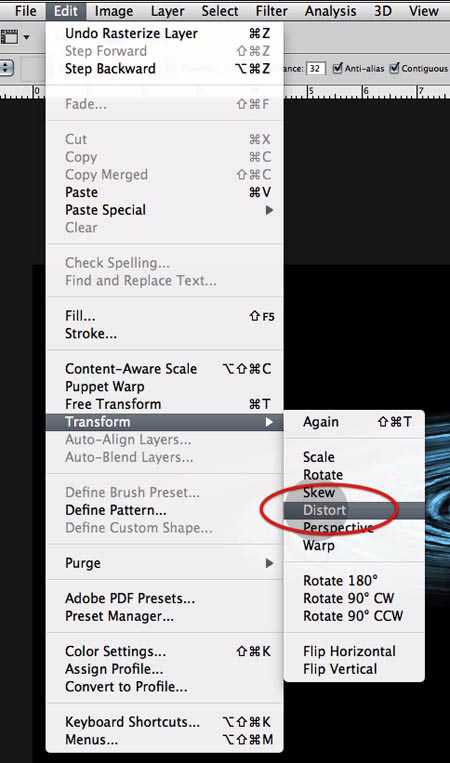The width and height of the screenshot is (450, 763).
Task: Choose Assign Profile...
Action: coord(164,669)
